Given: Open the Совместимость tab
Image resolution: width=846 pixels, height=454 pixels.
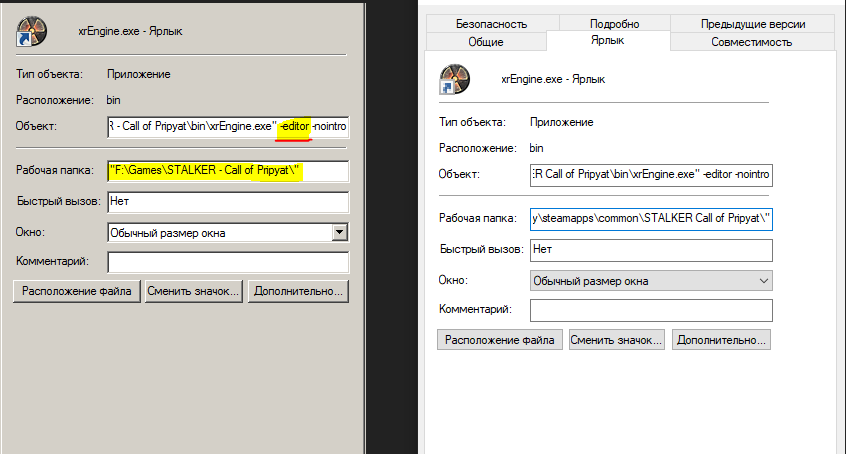Looking at the screenshot, I should tap(752, 42).
